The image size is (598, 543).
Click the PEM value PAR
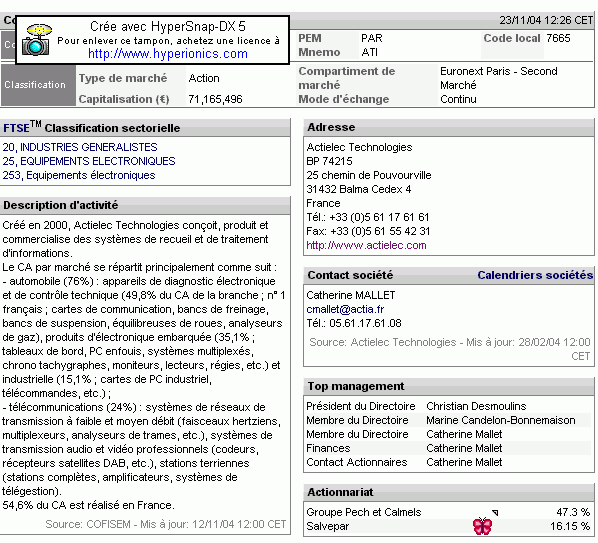[372, 38]
